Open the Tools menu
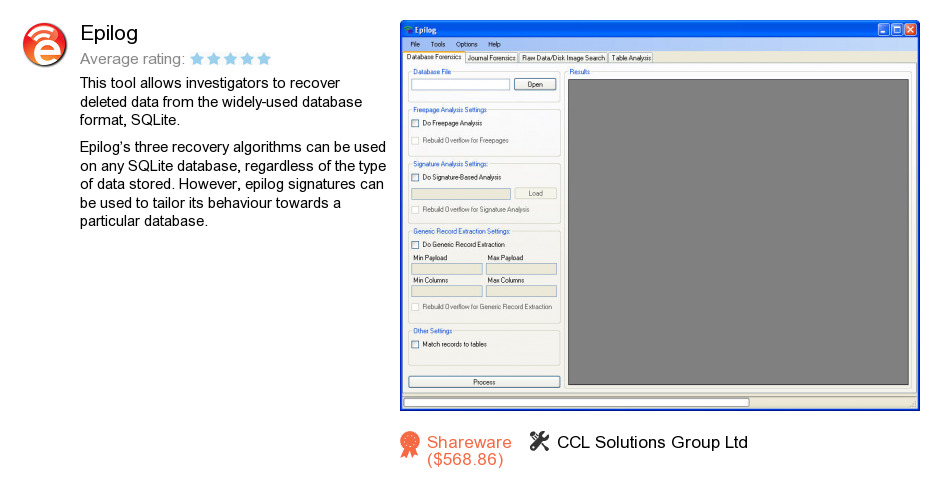The image size is (940, 495). point(438,44)
